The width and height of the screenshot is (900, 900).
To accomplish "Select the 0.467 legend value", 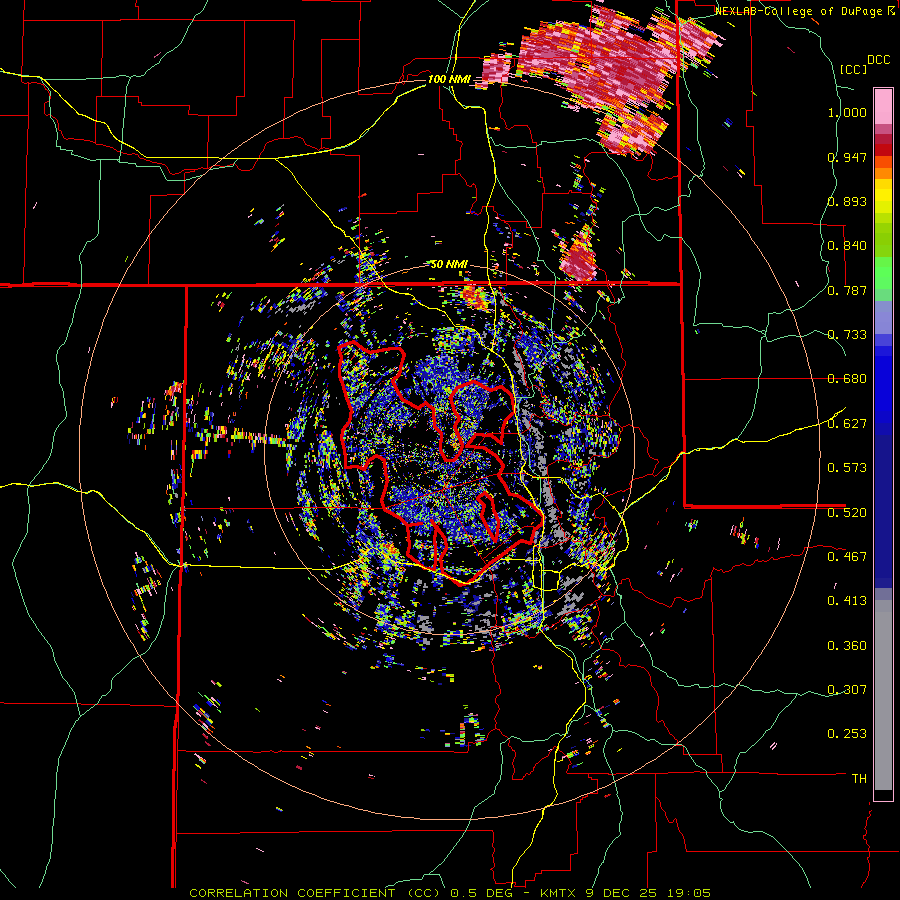I will [847, 556].
